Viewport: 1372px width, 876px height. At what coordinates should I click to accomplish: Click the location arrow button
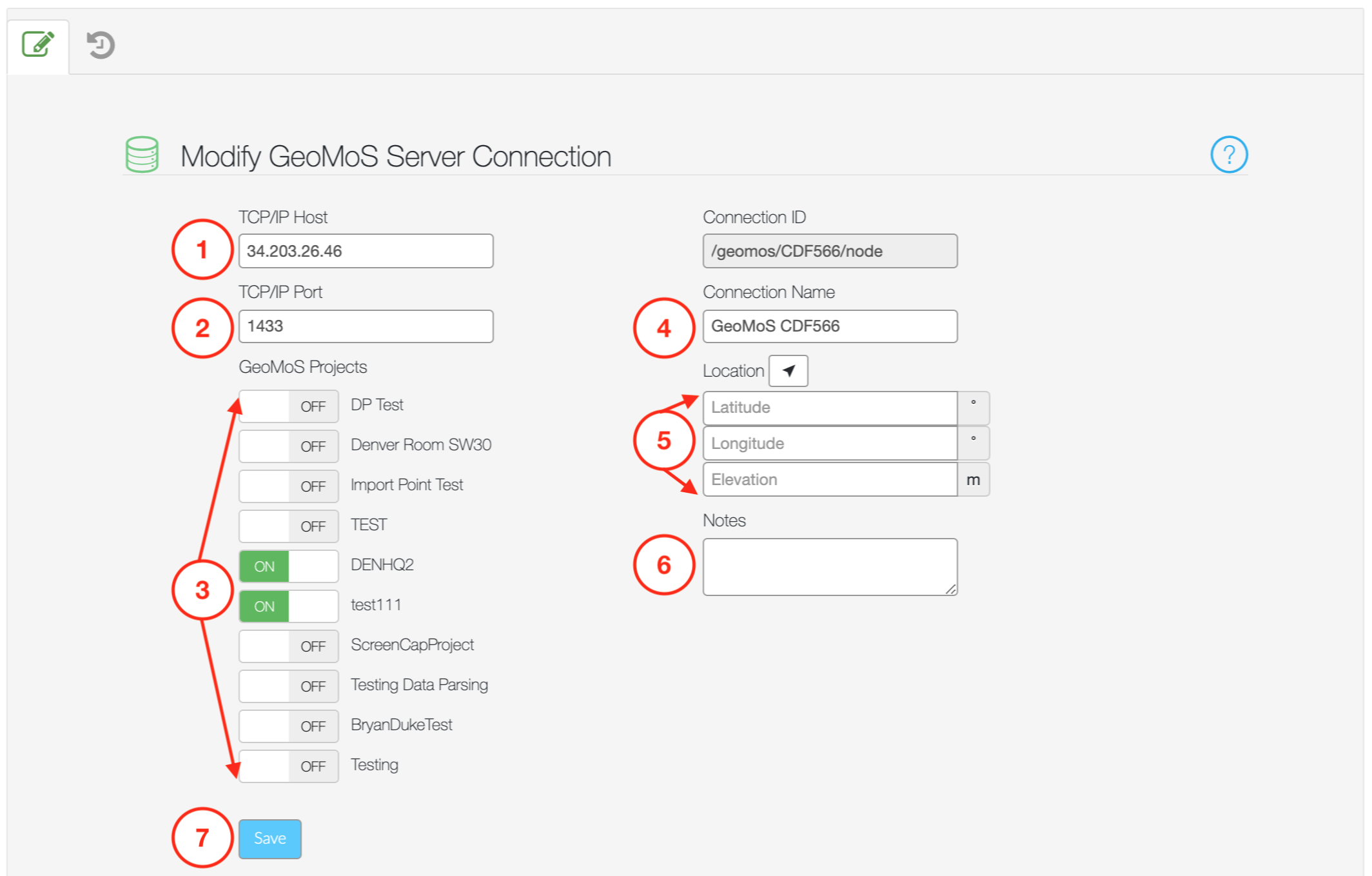point(788,371)
